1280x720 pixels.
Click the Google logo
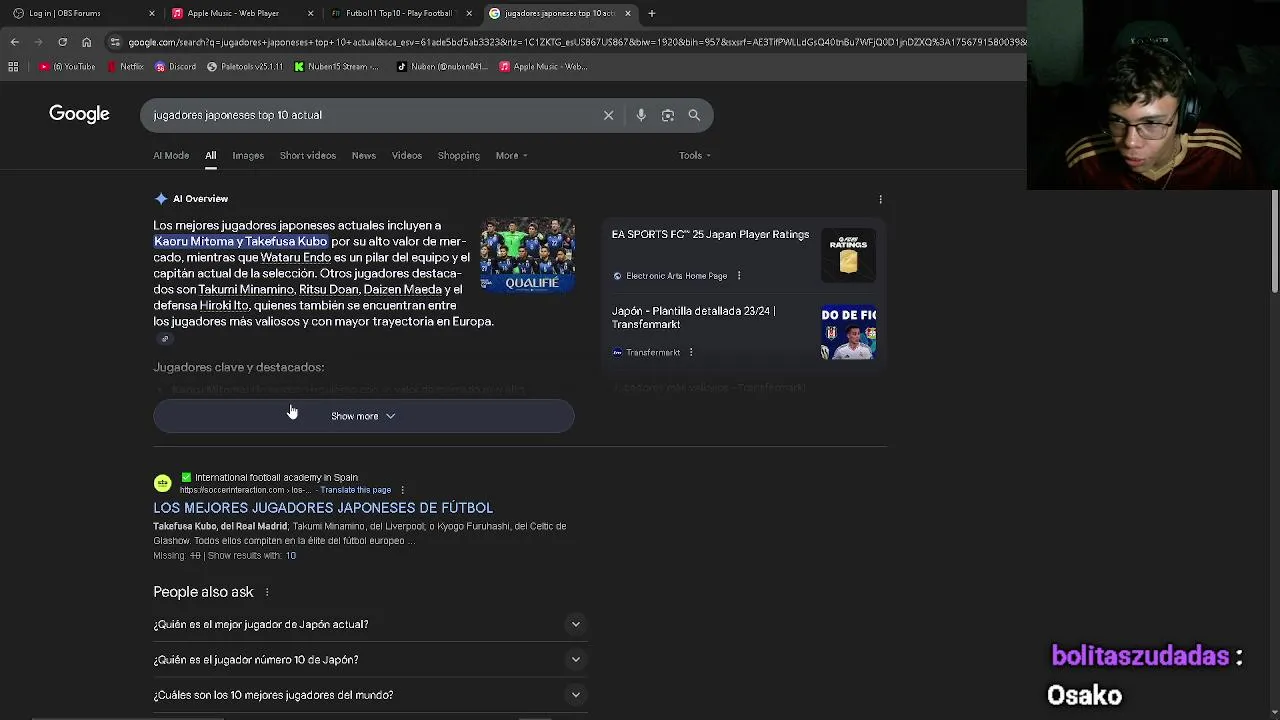79,114
